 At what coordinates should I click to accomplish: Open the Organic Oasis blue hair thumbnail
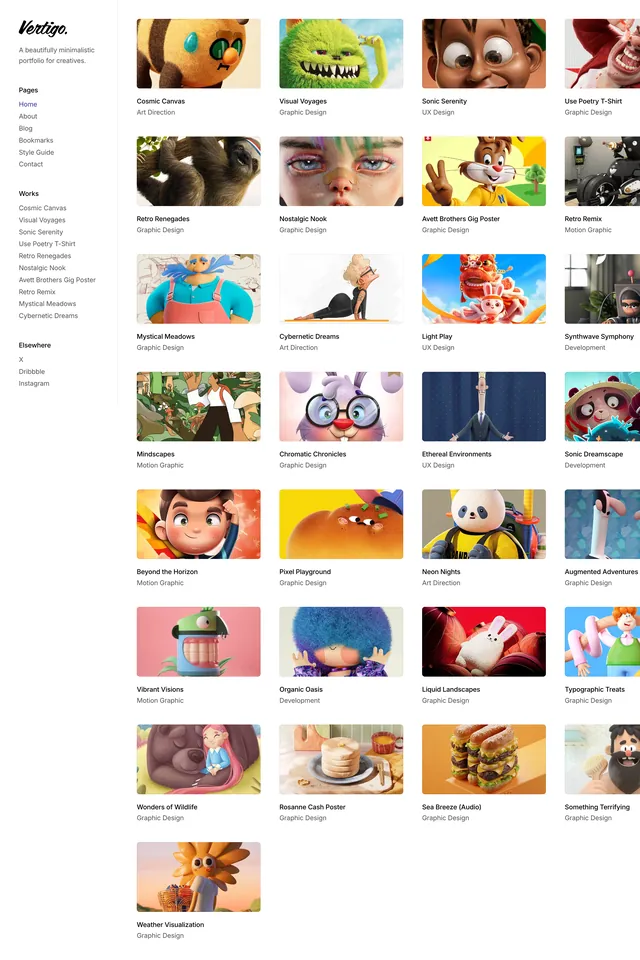[341, 642]
